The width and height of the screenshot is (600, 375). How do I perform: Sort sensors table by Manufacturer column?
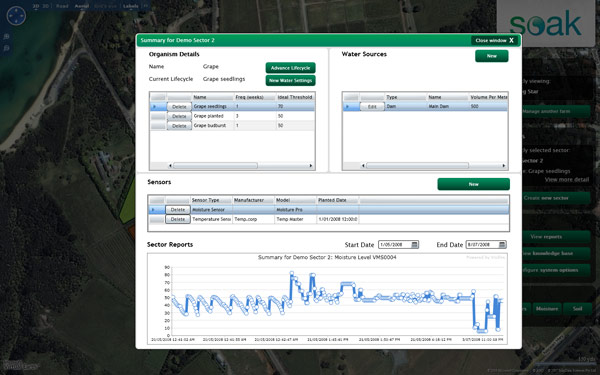coord(253,200)
